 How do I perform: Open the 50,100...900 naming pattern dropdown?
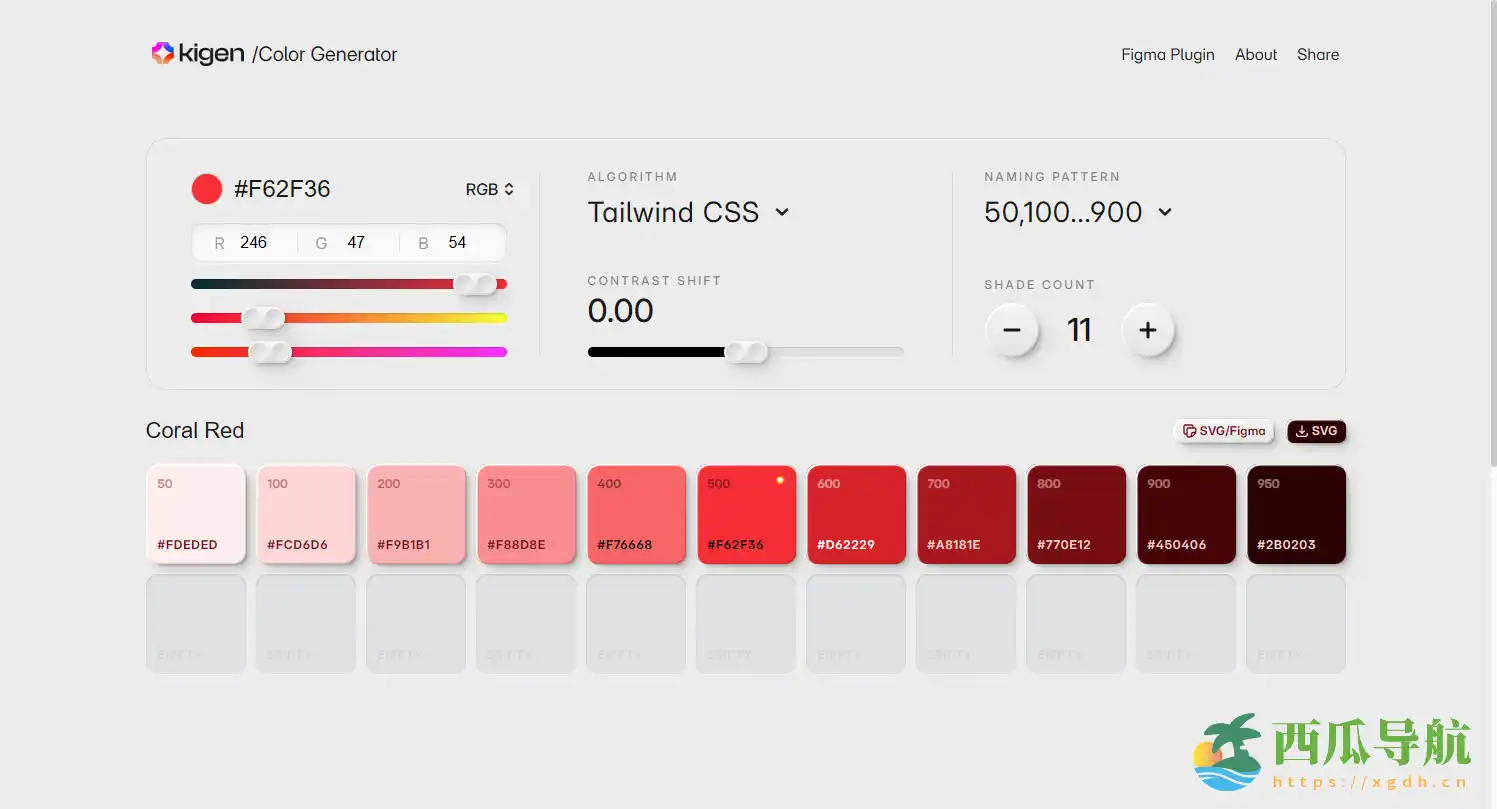coord(1078,212)
